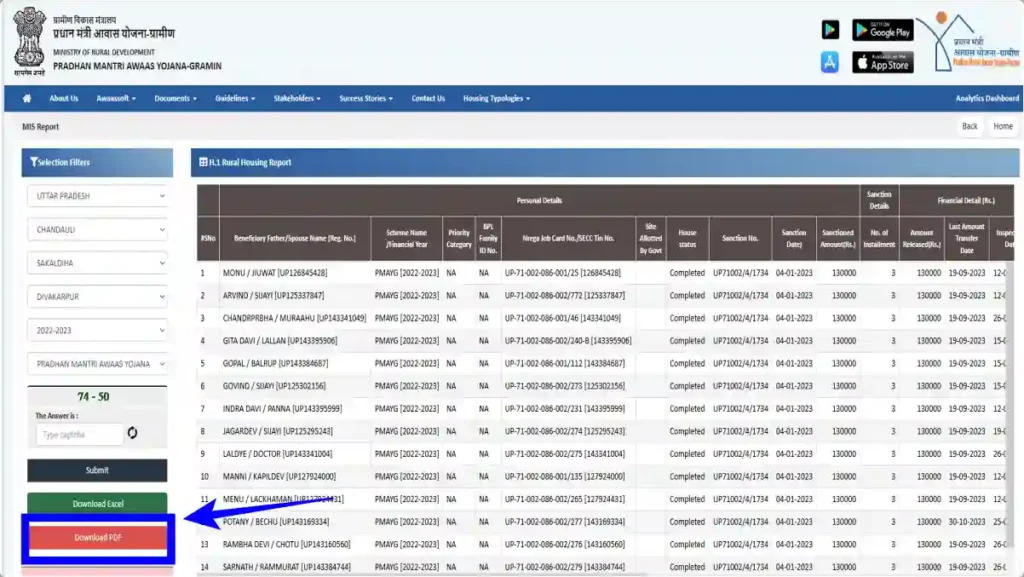Click JAGARDEV / SIJAYI [UP125295243] entry
This screenshot has width=1024, height=577.
tap(278, 431)
